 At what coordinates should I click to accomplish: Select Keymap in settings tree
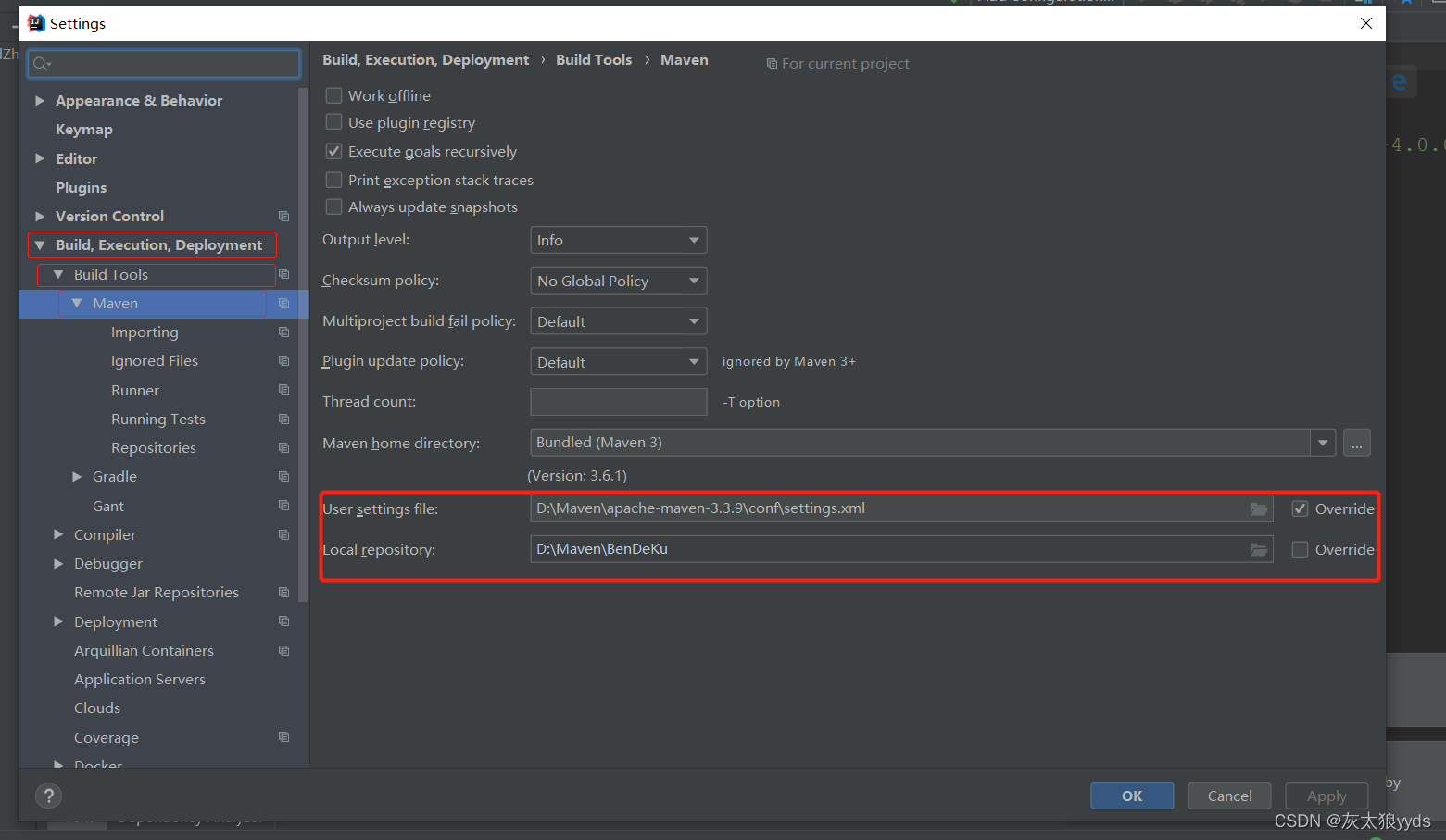84,130
